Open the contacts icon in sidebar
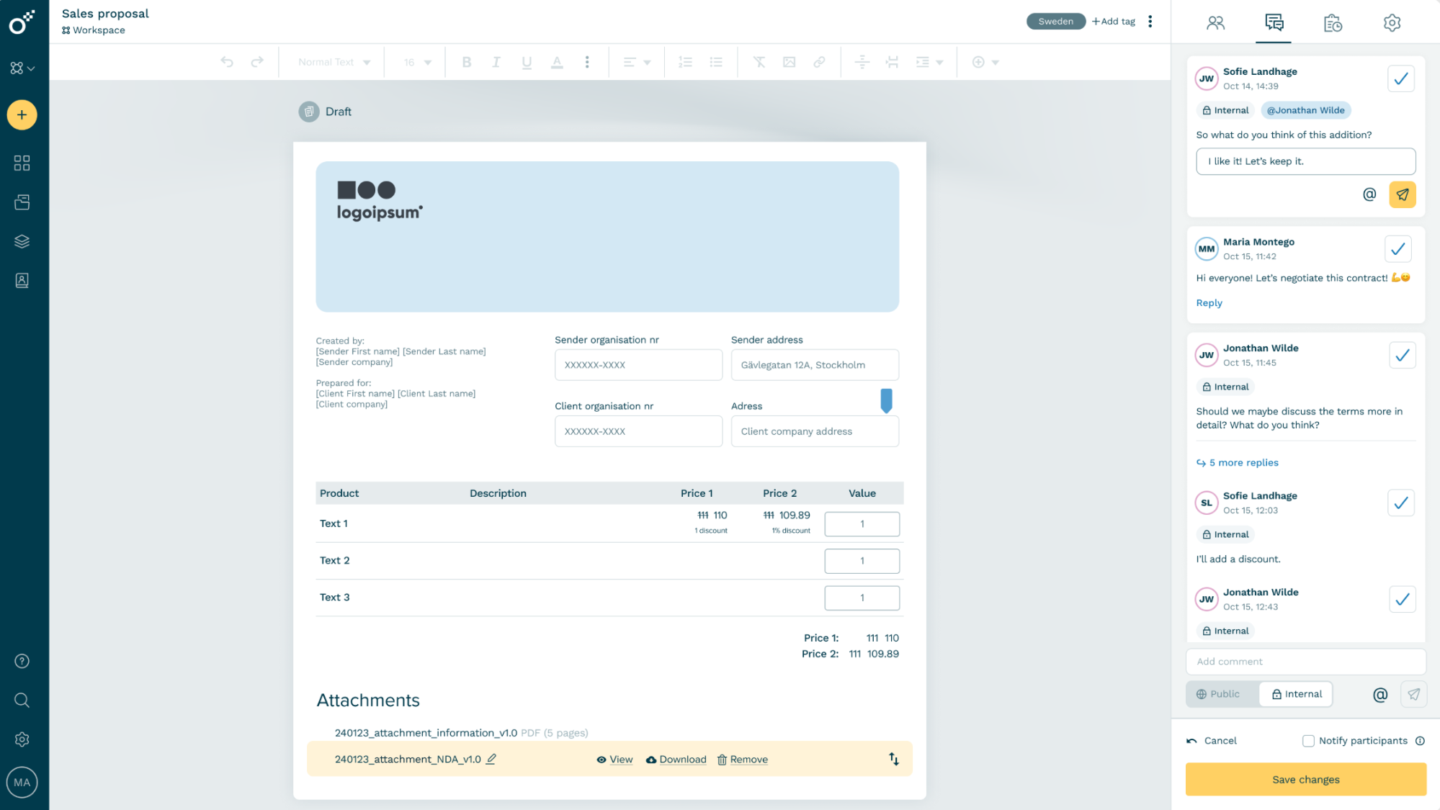The image size is (1440, 810). (21, 279)
